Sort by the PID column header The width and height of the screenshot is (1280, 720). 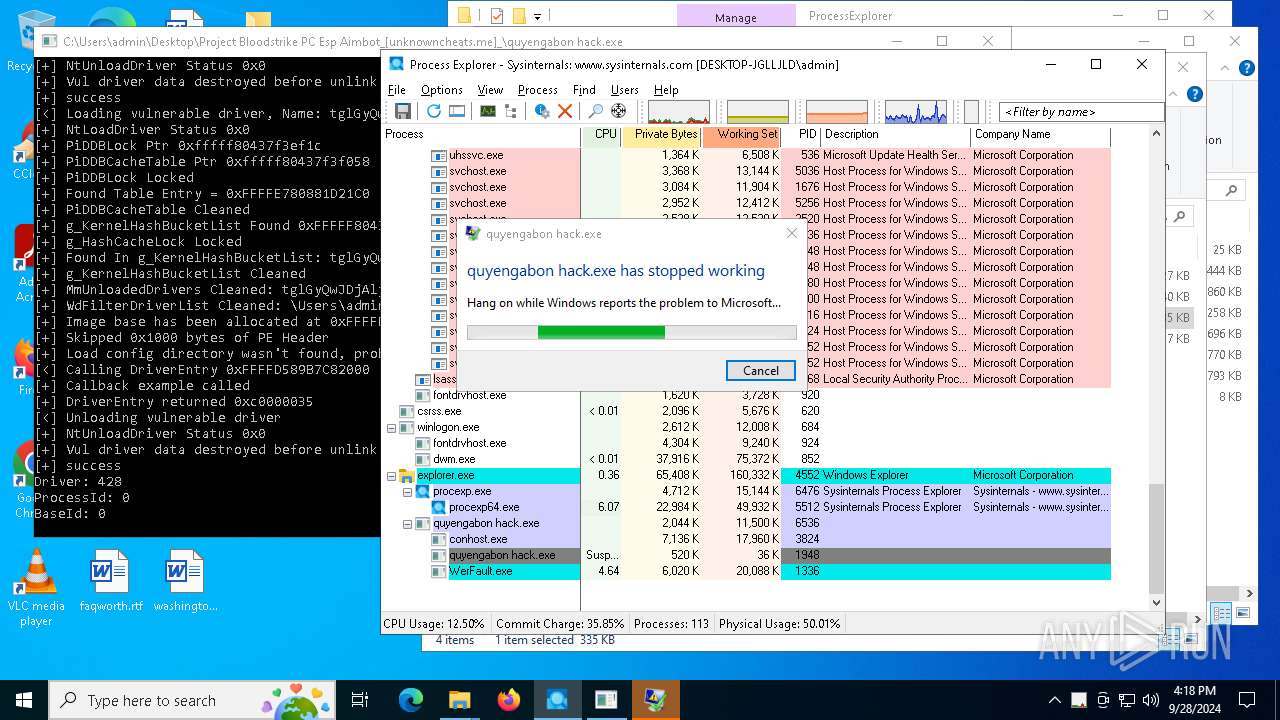(x=802, y=134)
